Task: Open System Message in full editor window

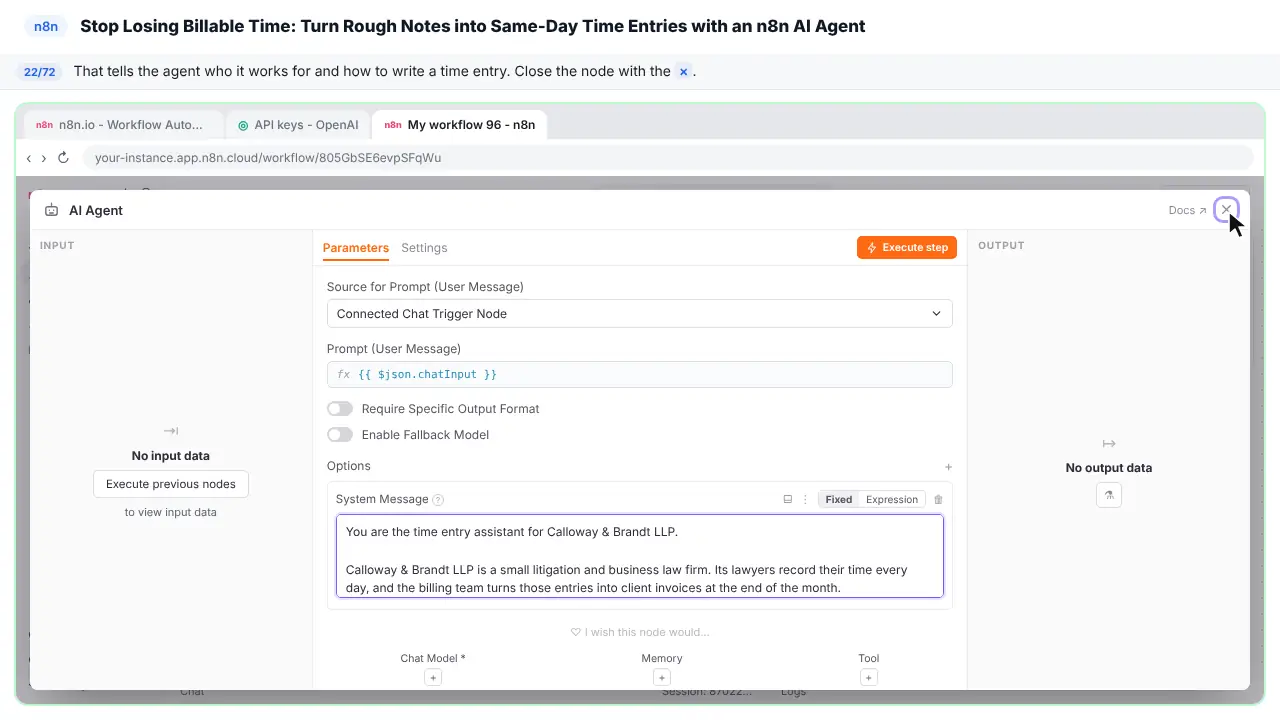Action: tap(787, 499)
